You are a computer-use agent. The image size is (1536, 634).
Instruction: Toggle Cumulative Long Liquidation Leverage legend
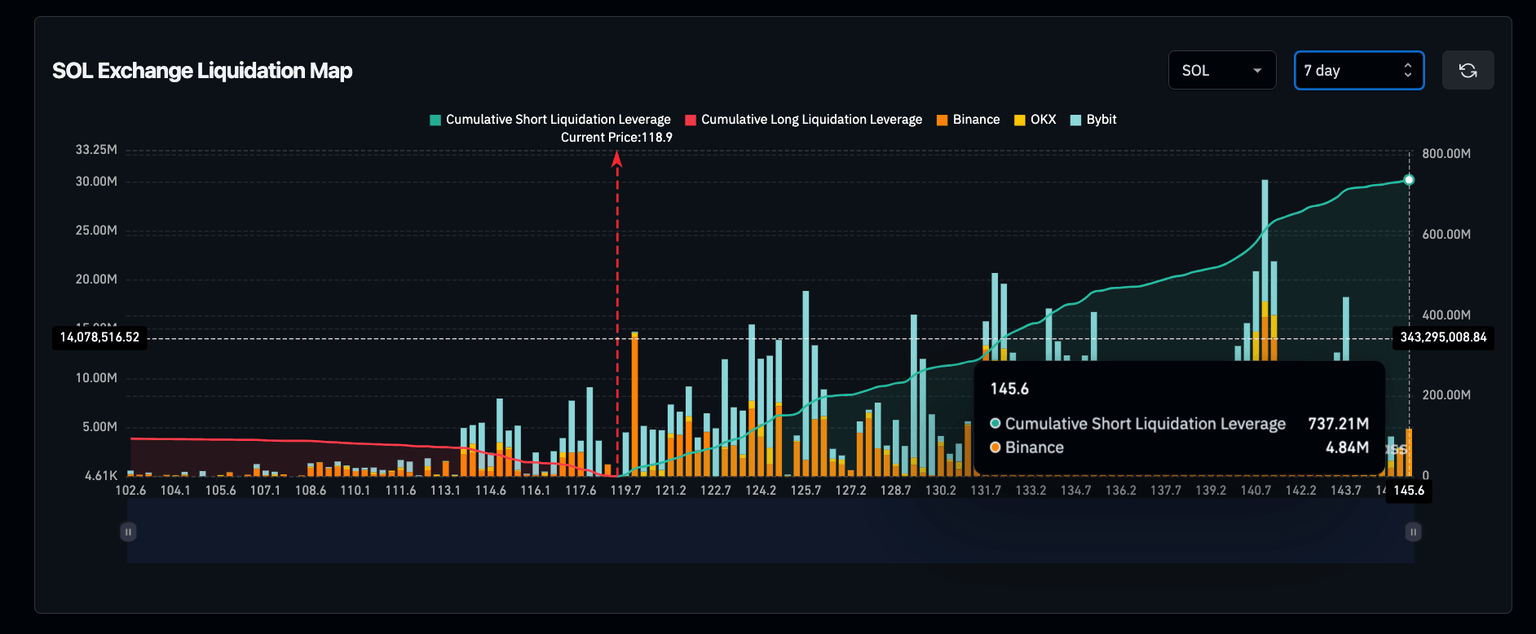click(803, 119)
